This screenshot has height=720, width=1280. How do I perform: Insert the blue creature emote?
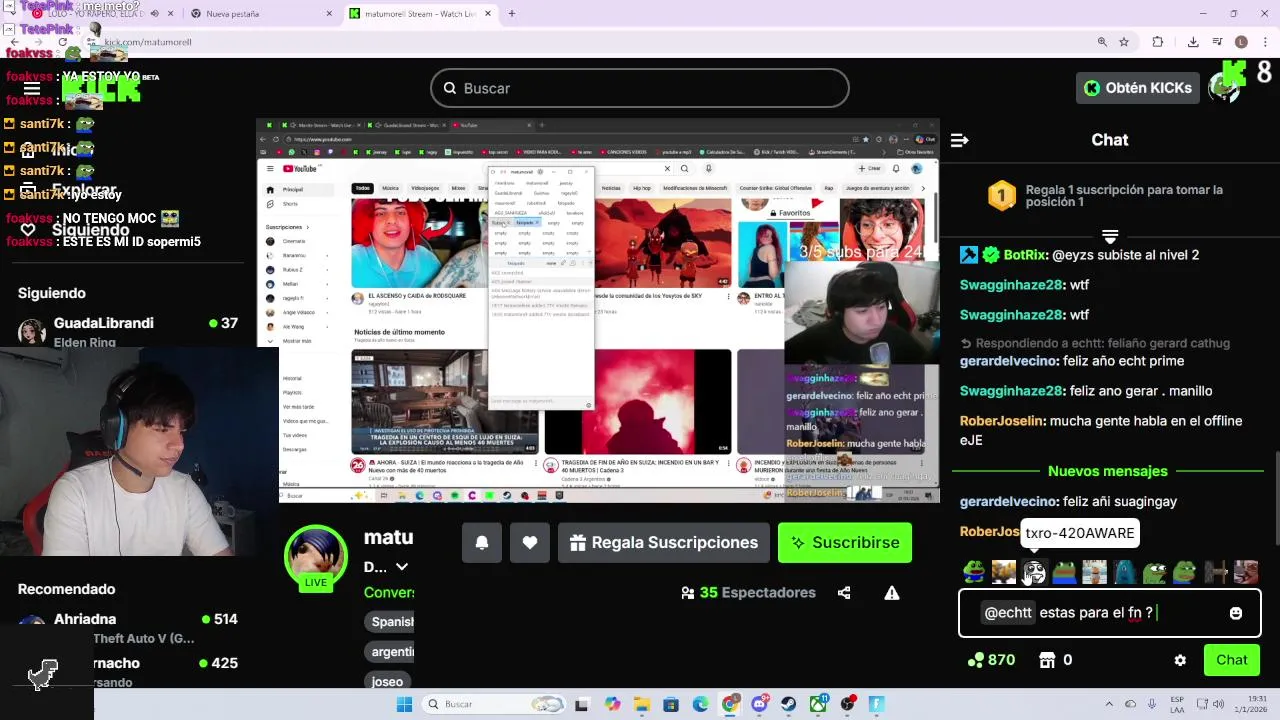click(1125, 572)
